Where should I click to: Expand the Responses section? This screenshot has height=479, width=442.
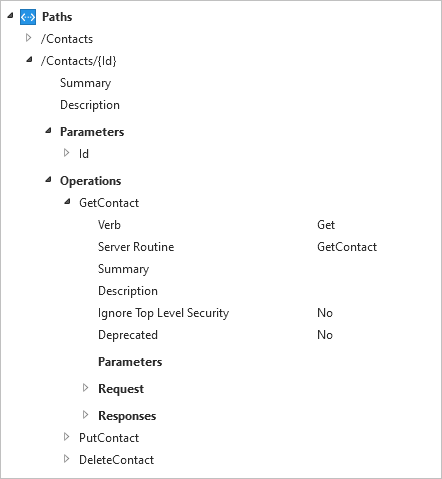(86, 415)
